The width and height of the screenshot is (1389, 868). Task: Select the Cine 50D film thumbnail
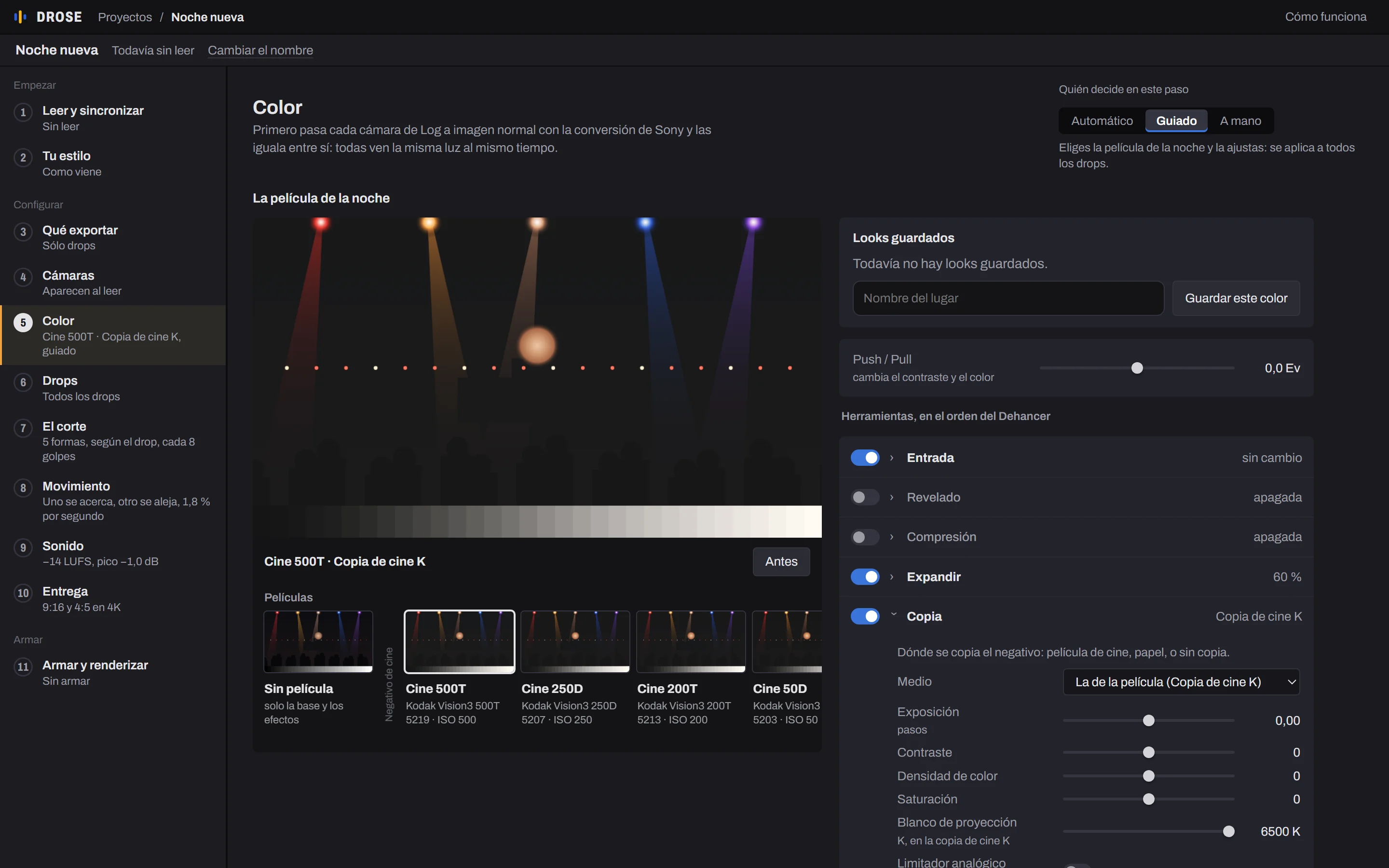[787, 641]
